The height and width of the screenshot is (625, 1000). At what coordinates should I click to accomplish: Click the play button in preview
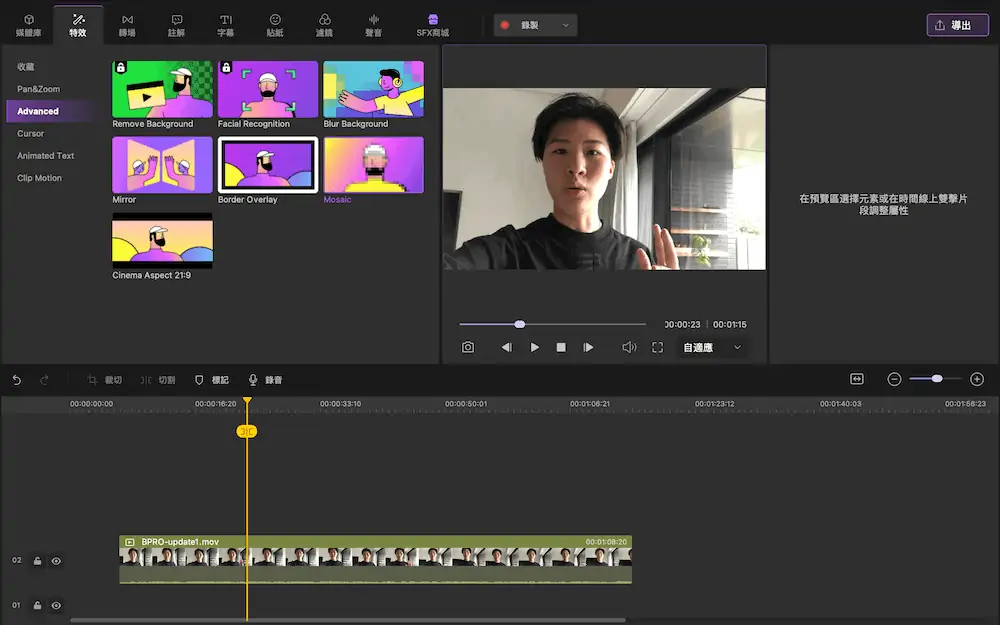coord(535,347)
